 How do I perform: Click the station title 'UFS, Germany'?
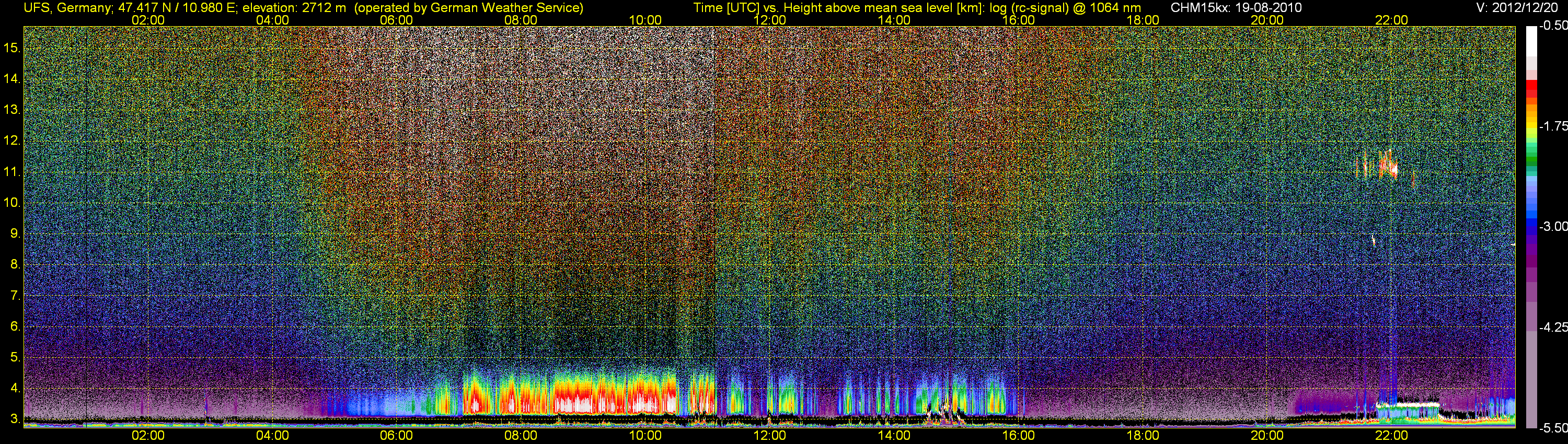(67, 8)
